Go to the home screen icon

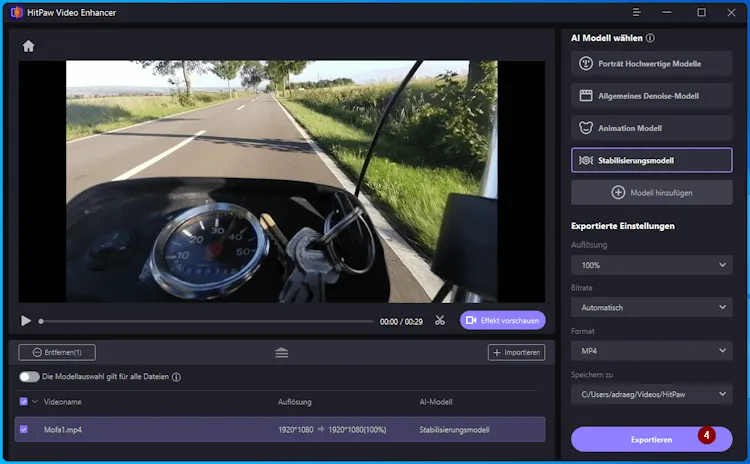pyautogui.click(x=28, y=46)
